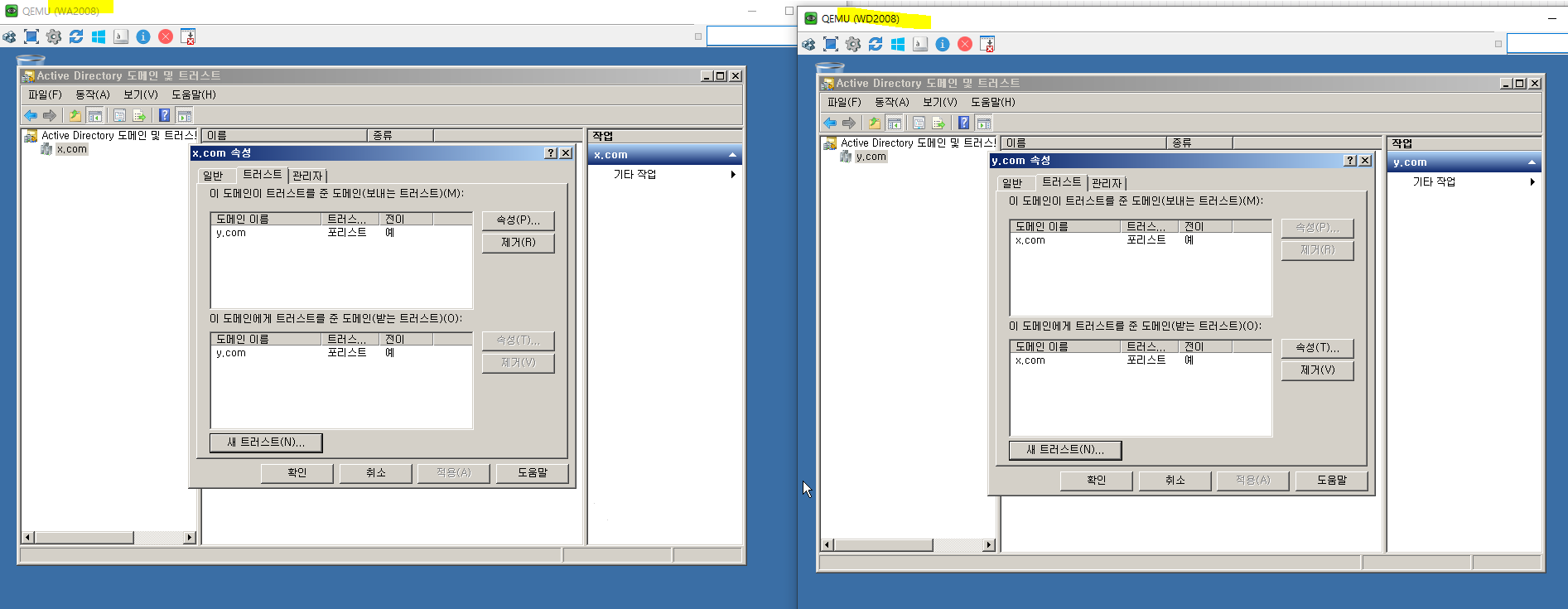The width and height of the screenshot is (1568, 609).
Task: Open settings gear in WD2008 QEMU toolbar
Action: coord(853,44)
